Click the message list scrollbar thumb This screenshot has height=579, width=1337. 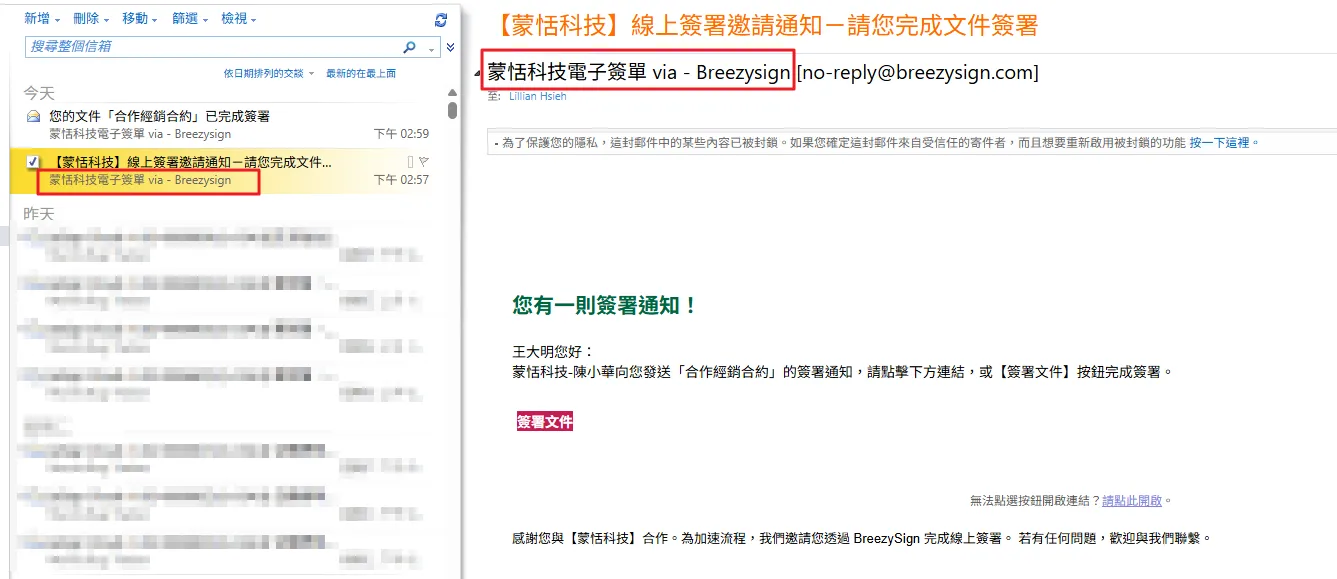tap(453, 110)
